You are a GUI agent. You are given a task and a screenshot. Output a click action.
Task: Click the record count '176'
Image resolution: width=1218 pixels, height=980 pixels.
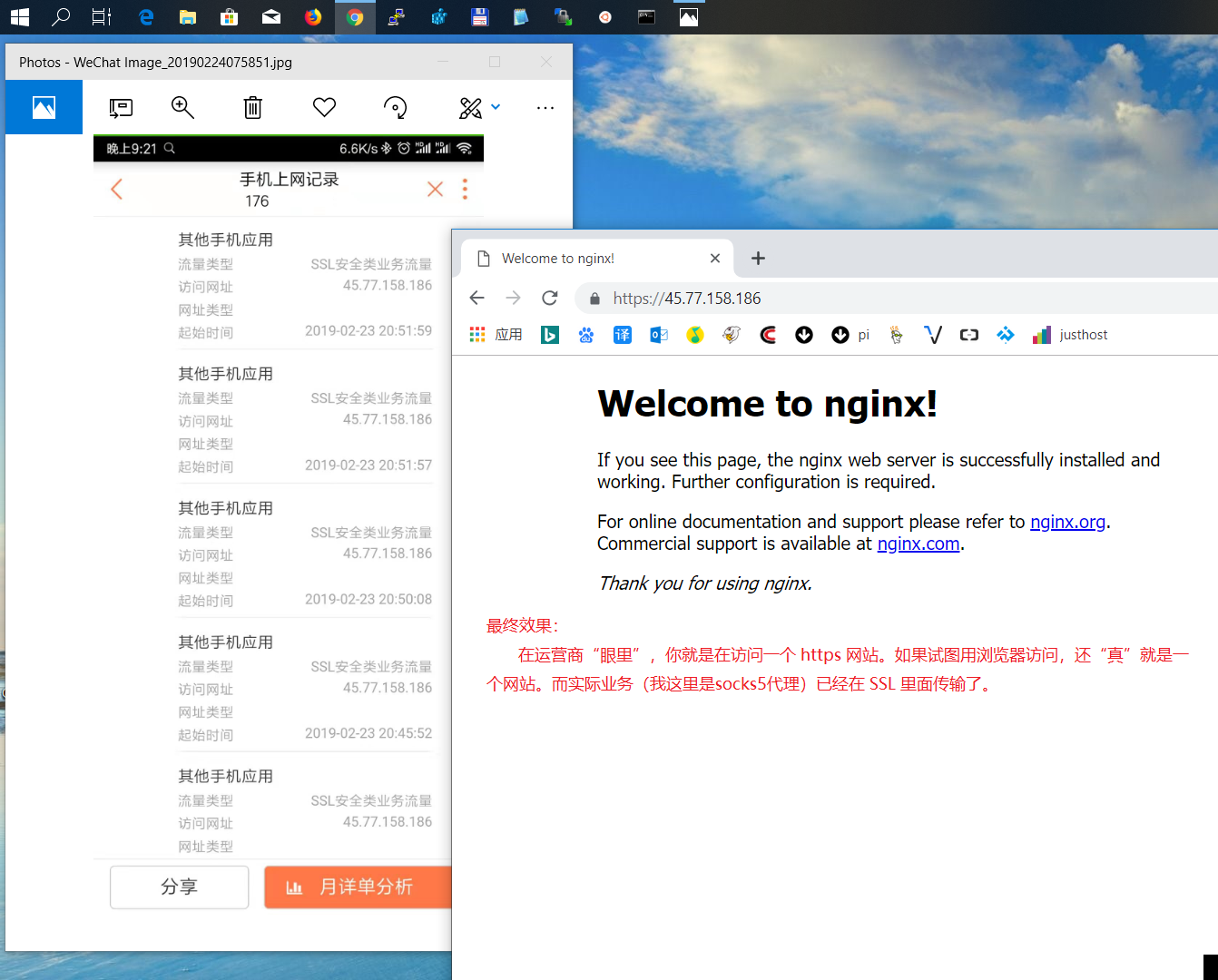click(x=257, y=201)
